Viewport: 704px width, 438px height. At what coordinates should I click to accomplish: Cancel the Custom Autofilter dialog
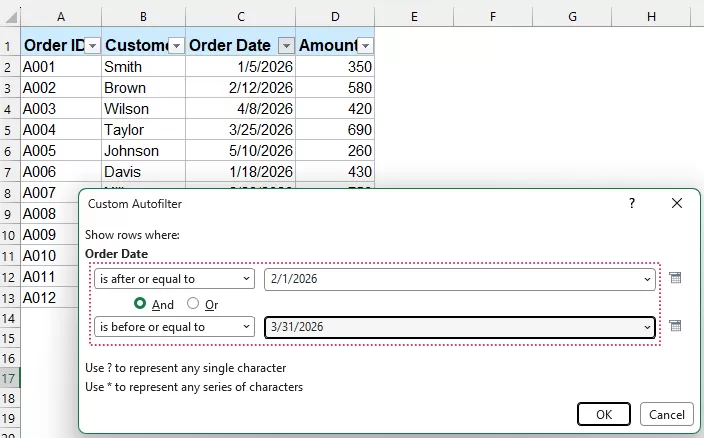[x=667, y=414]
